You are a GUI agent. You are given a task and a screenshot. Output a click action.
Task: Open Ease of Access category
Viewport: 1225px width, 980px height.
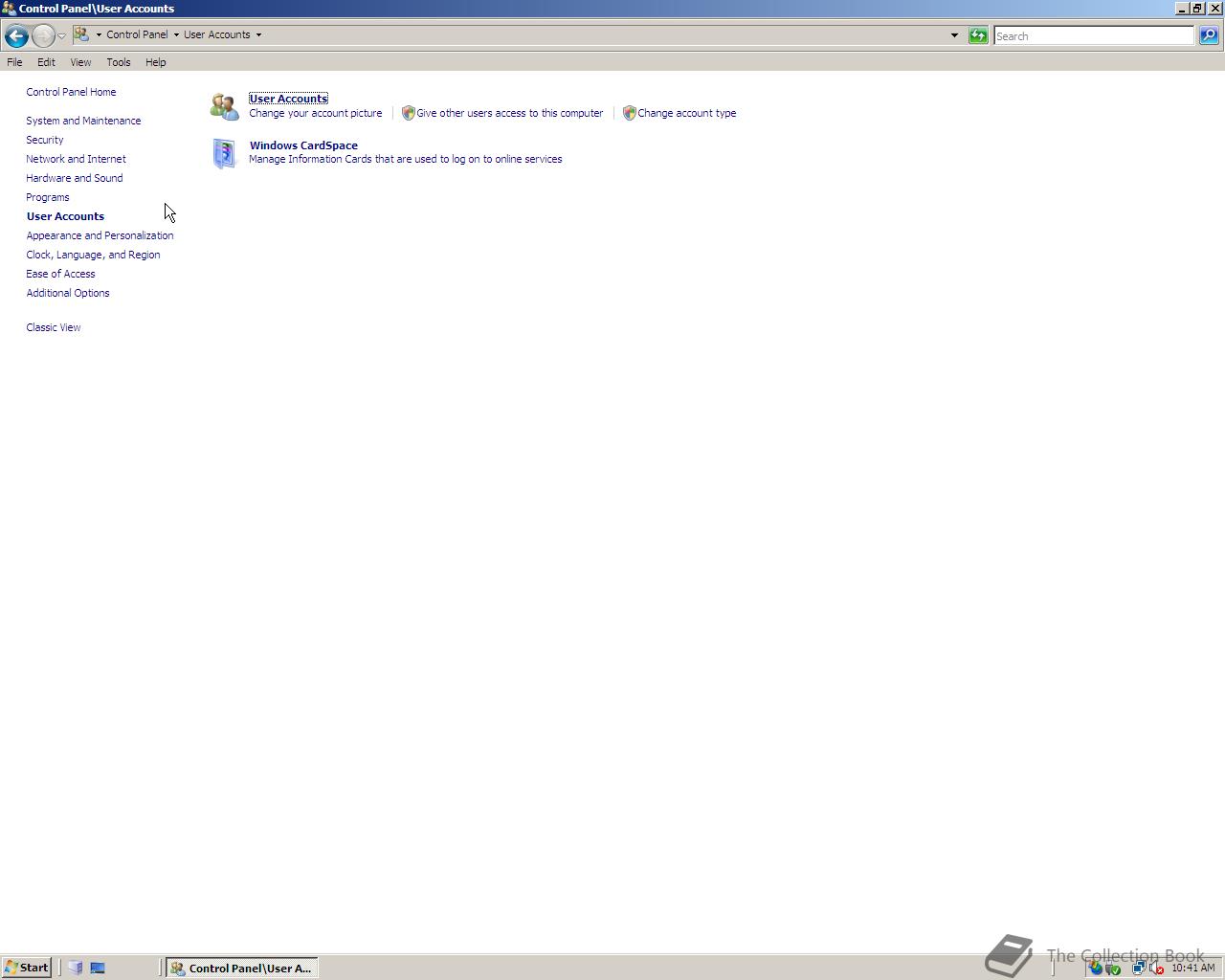coord(60,274)
